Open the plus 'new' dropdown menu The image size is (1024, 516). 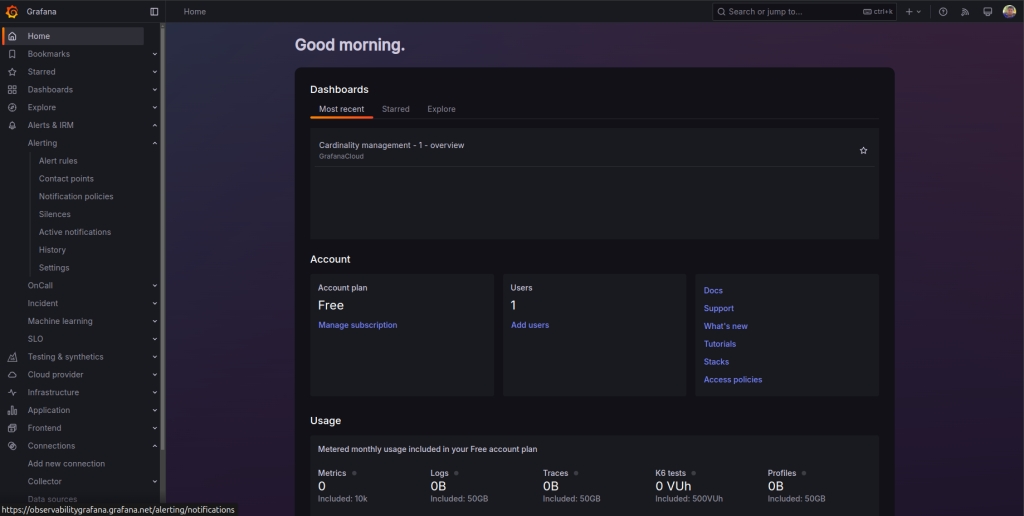click(912, 12)
